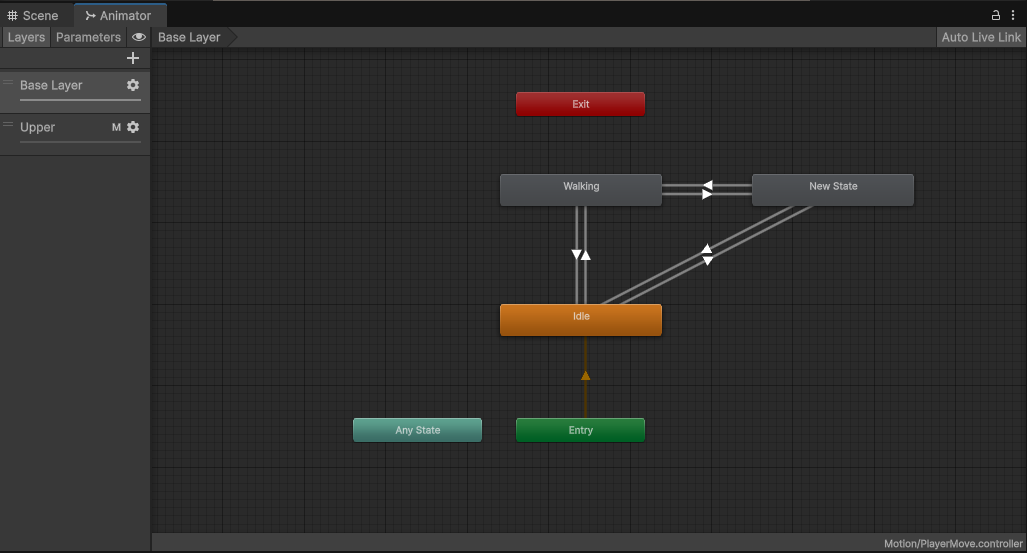
Task: Select the New State node
Action: click(x=832, y=190)
